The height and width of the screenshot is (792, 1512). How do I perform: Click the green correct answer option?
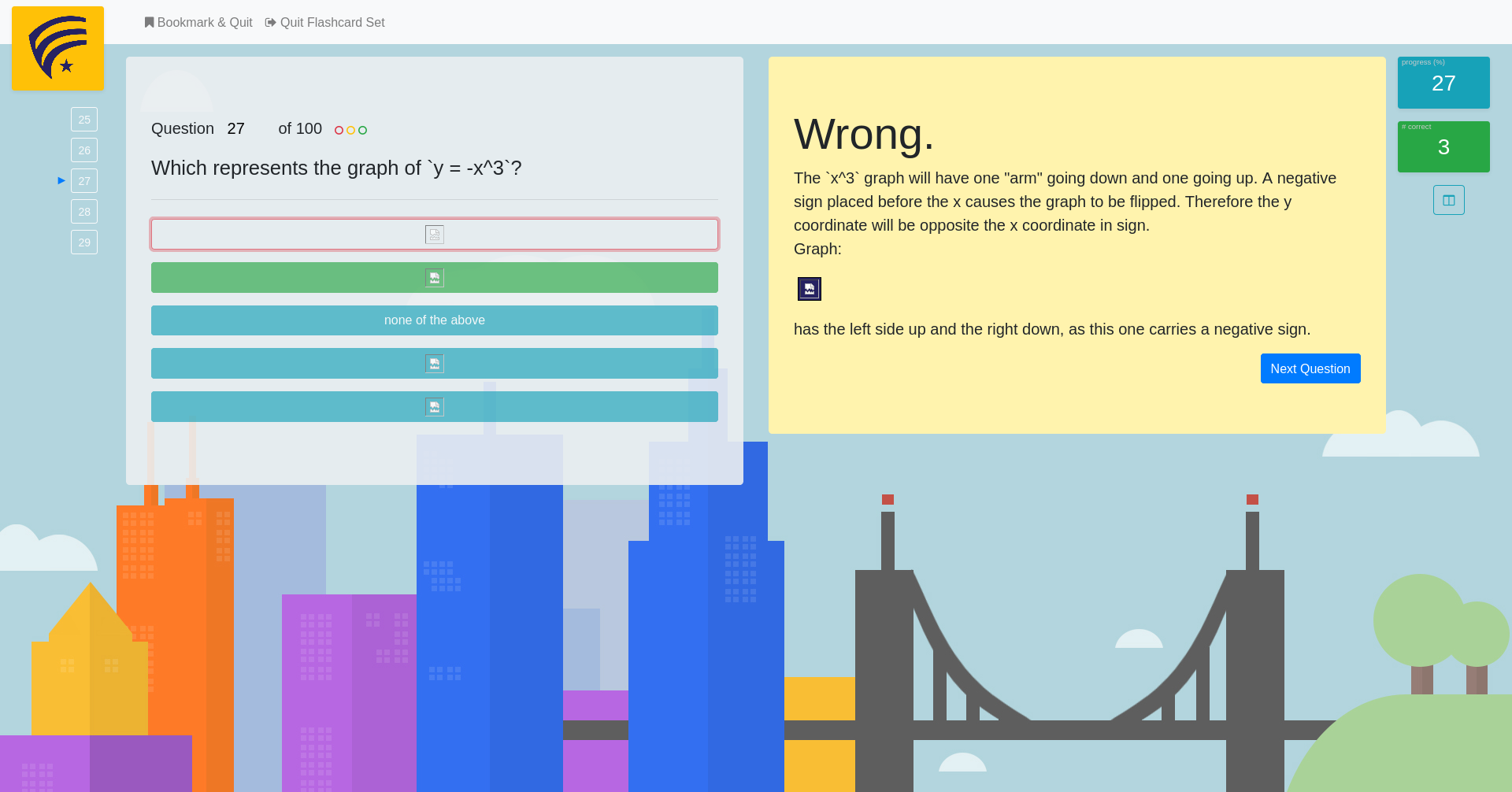[435, 278]
